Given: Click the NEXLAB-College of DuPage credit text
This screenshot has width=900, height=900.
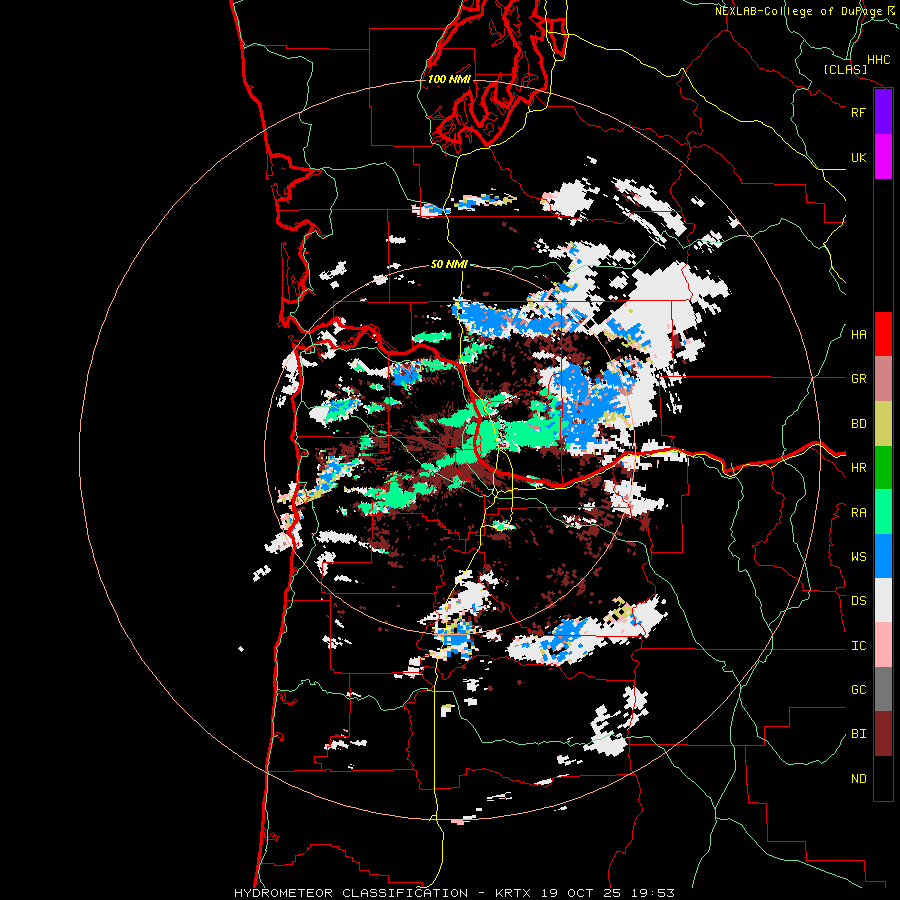Looking at the screenshot, I should [798, 11].
